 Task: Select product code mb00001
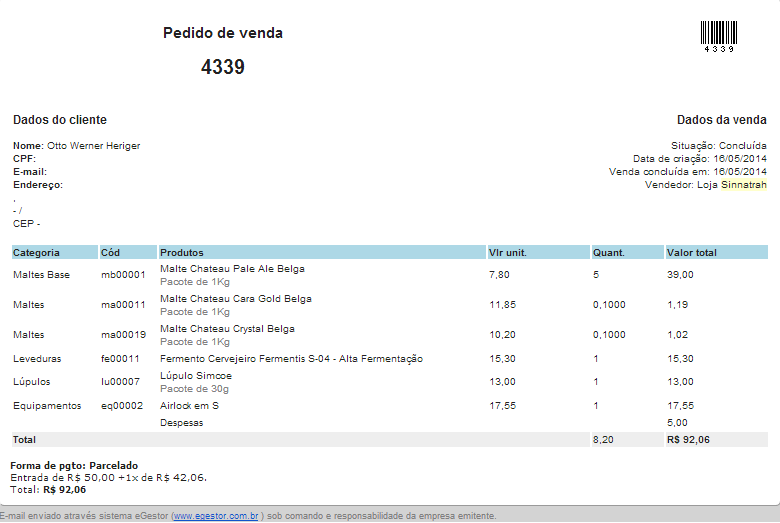[123, 275]
